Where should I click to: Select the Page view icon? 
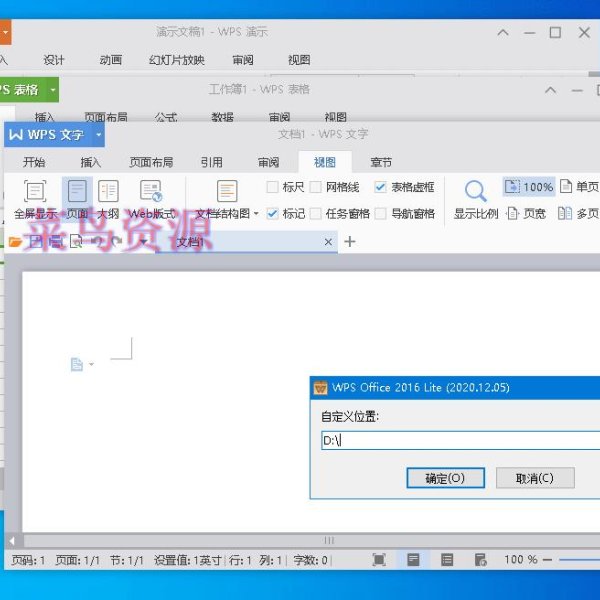(77, 191)
